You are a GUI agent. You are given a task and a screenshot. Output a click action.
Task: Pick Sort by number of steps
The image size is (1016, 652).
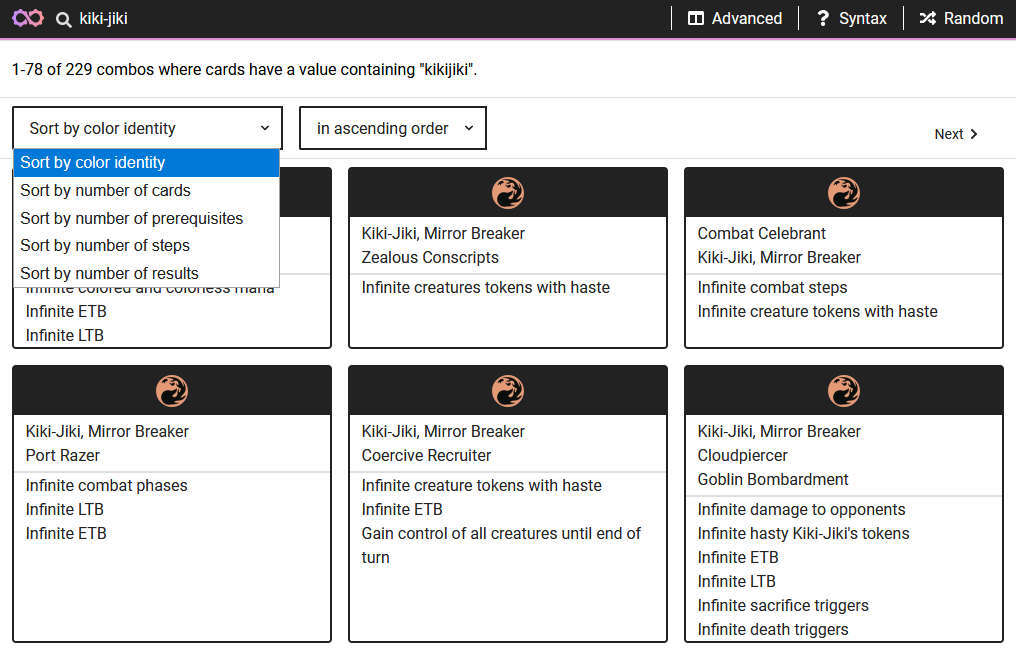(x=105, y=245)
